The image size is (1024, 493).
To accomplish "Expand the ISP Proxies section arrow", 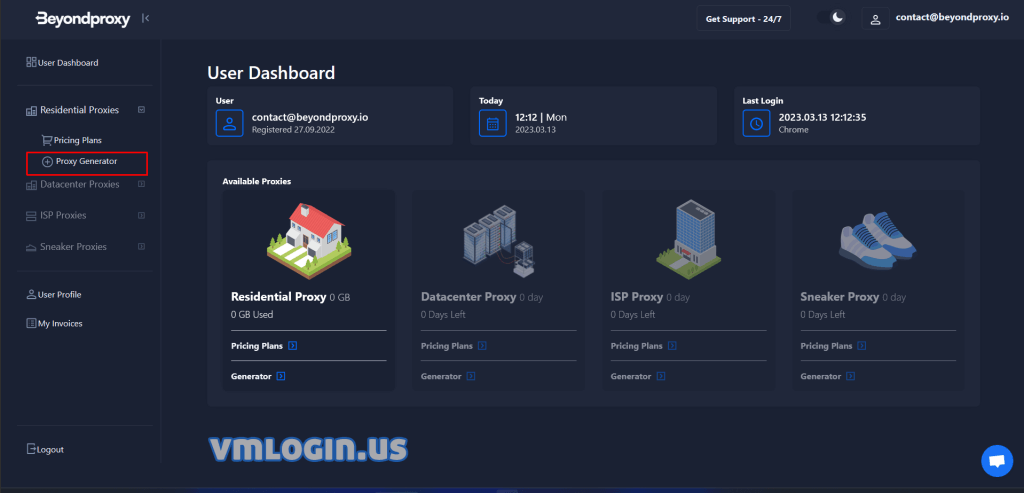I will click(141, 215).
